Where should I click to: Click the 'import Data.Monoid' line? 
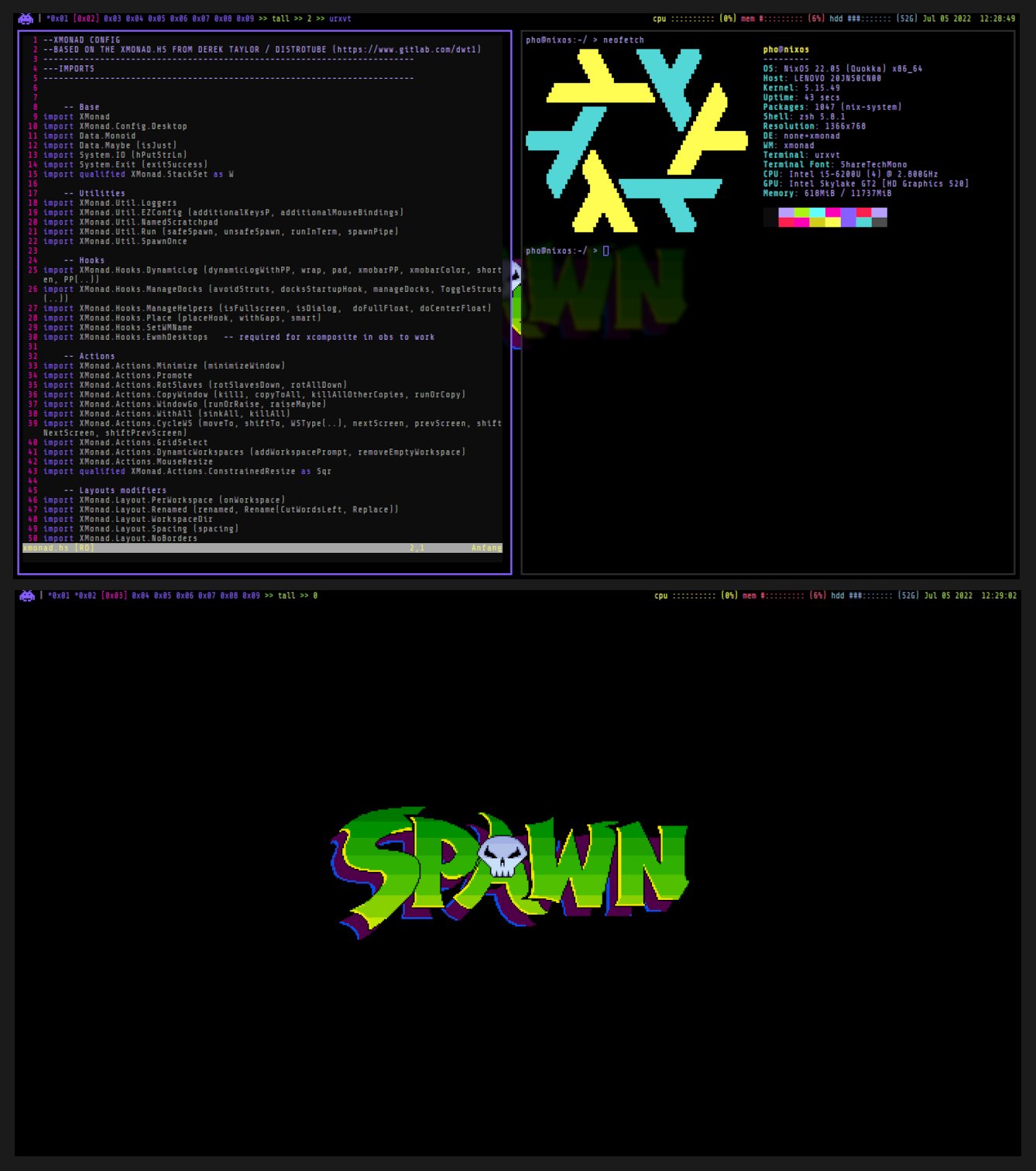(x=89, y=136)
